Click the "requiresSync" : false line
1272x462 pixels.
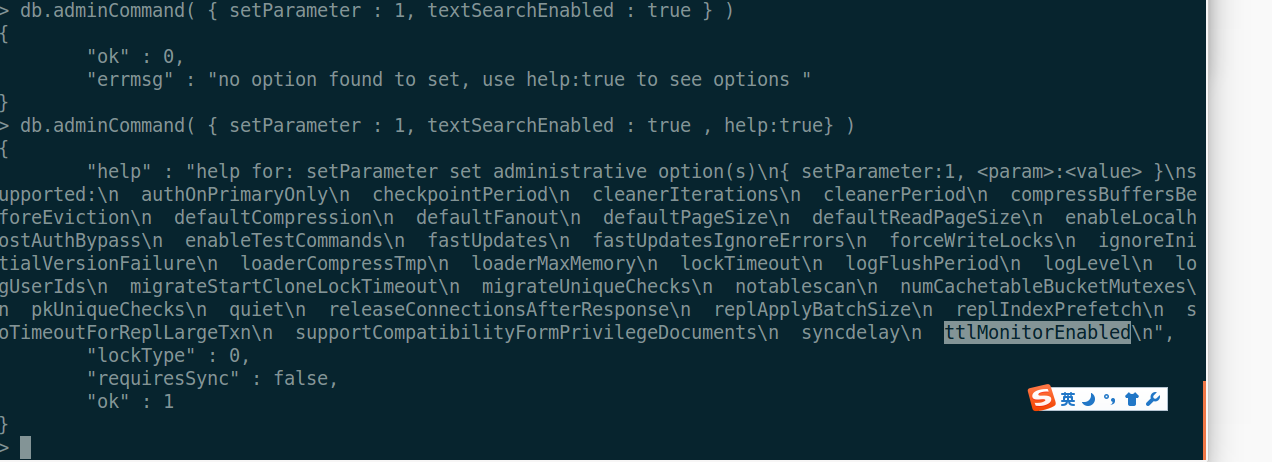click(213, 378)
